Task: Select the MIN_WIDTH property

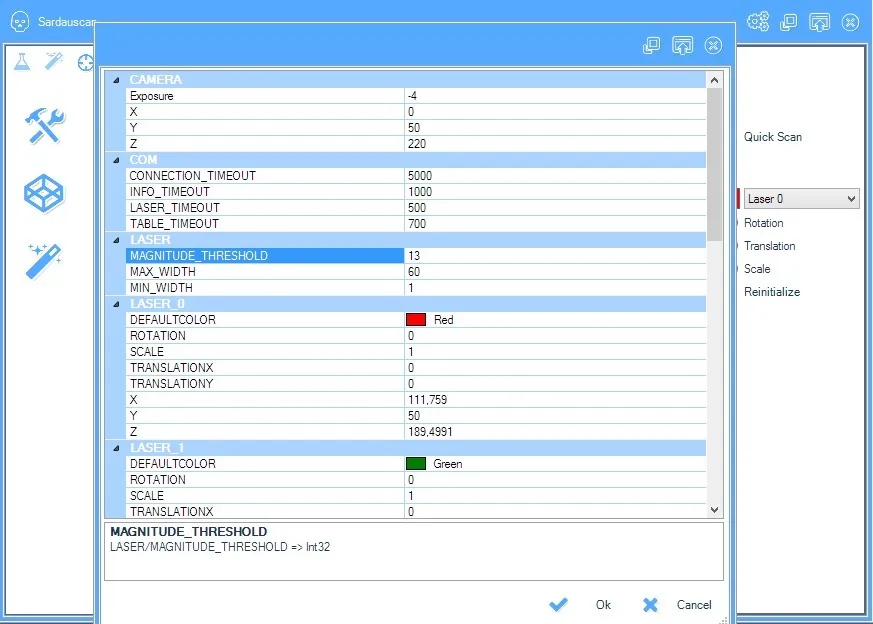Action: coord(265,288)
